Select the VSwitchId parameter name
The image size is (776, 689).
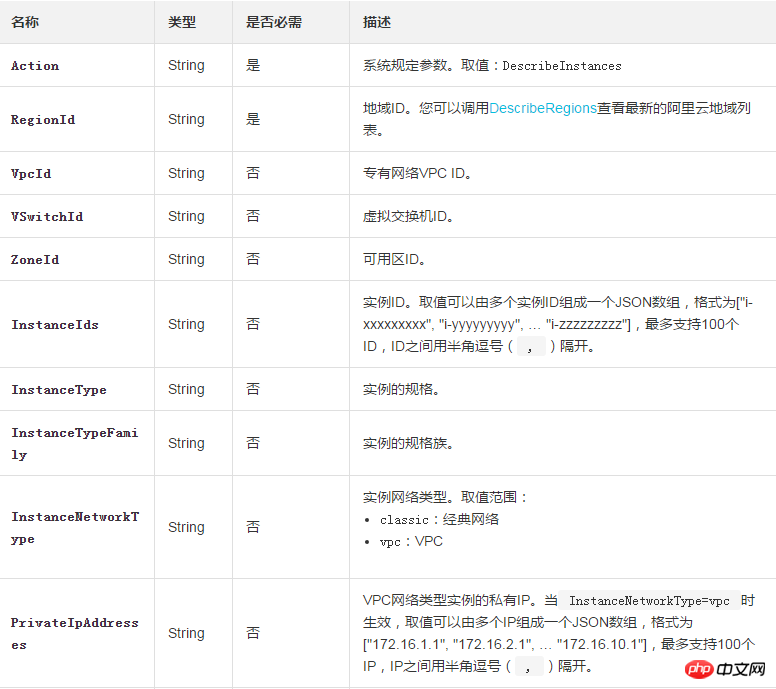(47, 217)
